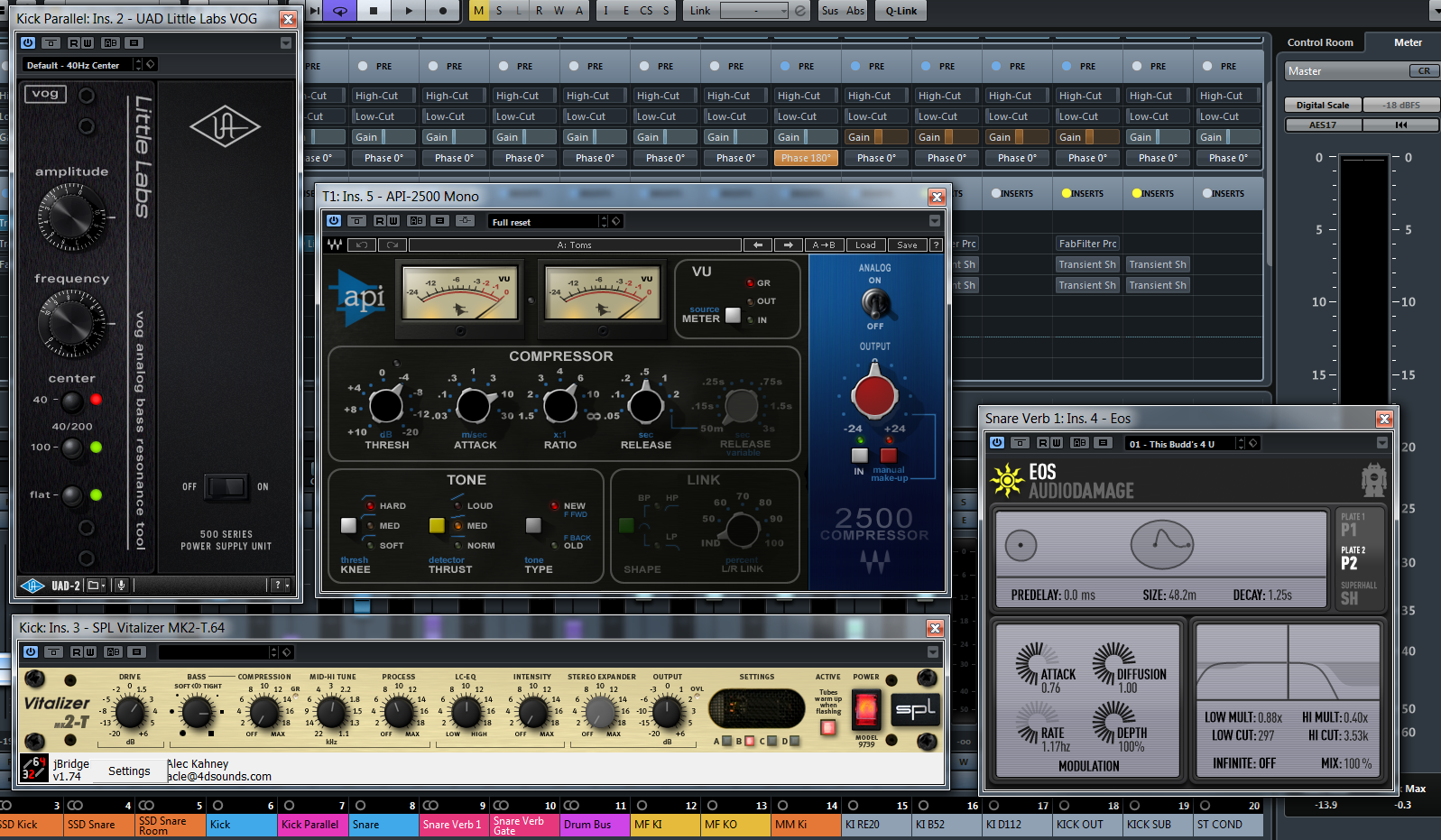Click the A→B copy button

[824, 245]
